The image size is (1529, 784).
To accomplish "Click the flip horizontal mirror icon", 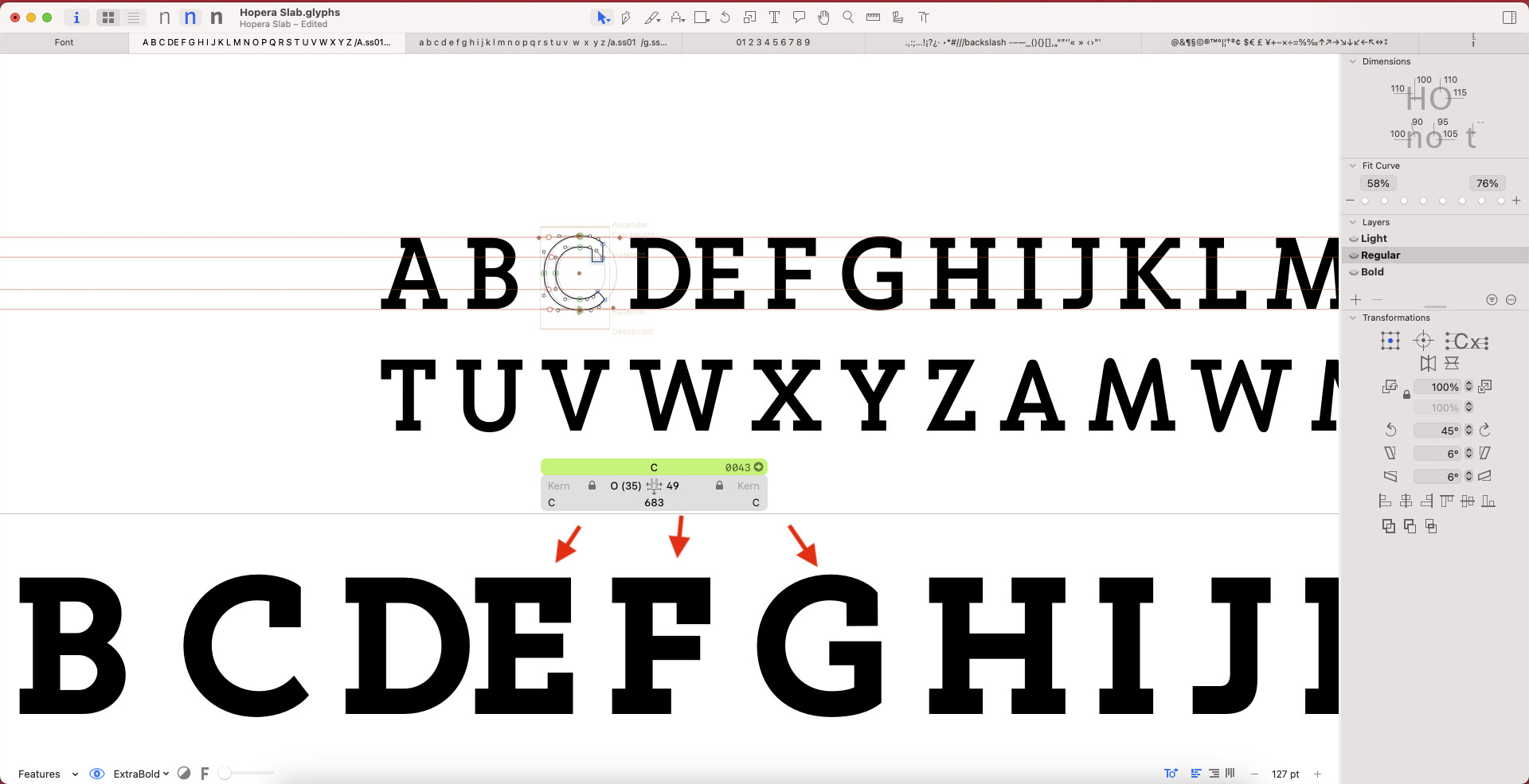I will tap(1428, 364).
